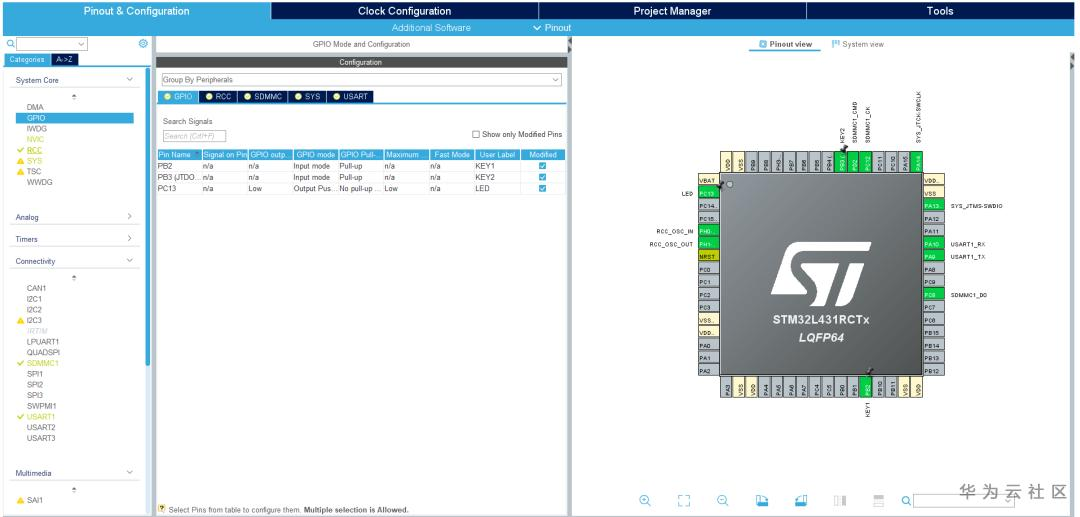Sort table by User Label column
Viewport: 1080px width, 517px height.
pyautogui.click(x=497, y=155)
